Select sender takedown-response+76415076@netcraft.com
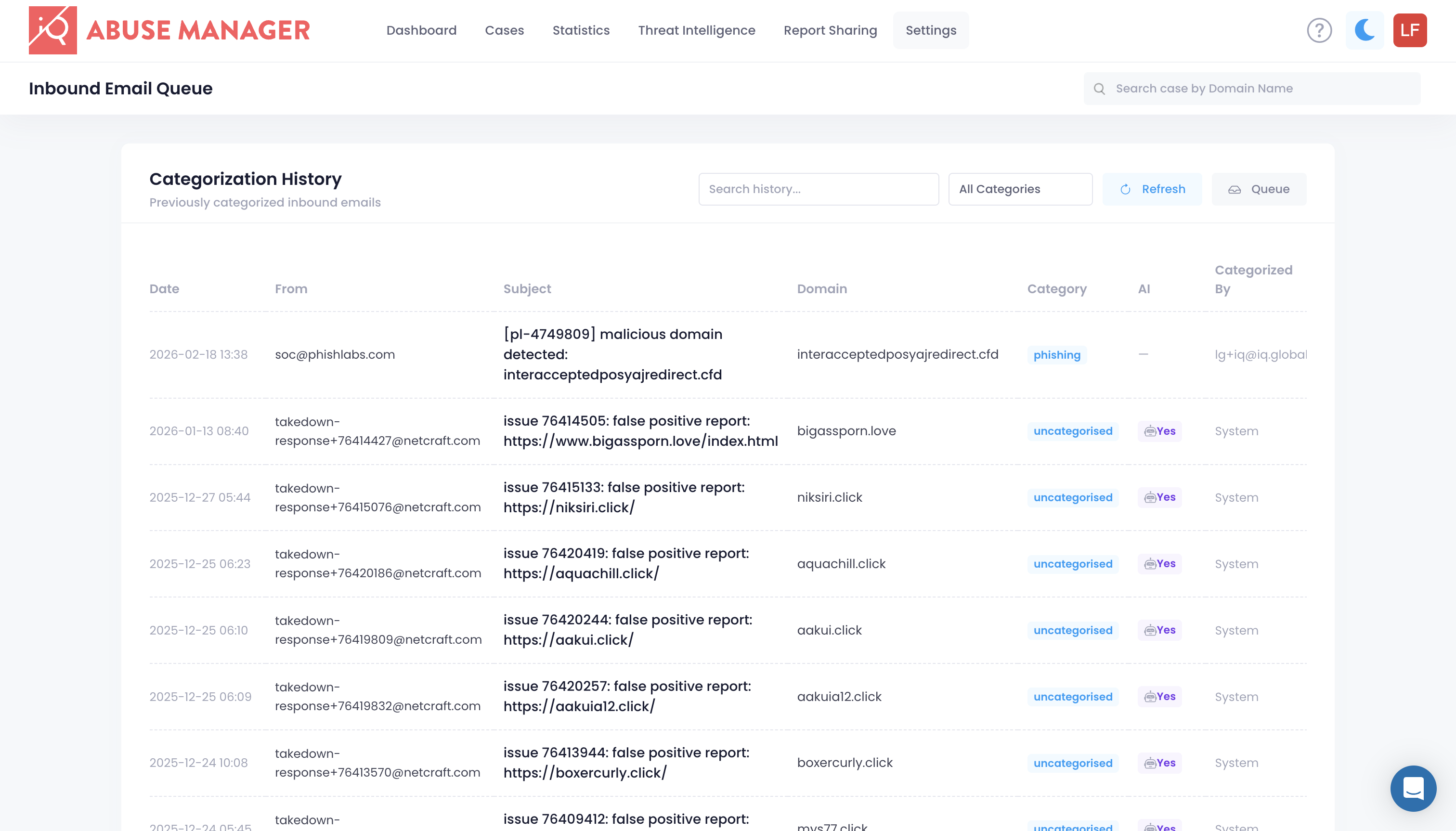The height and width of the screenshot is (831, 1456). click(378, 497)
